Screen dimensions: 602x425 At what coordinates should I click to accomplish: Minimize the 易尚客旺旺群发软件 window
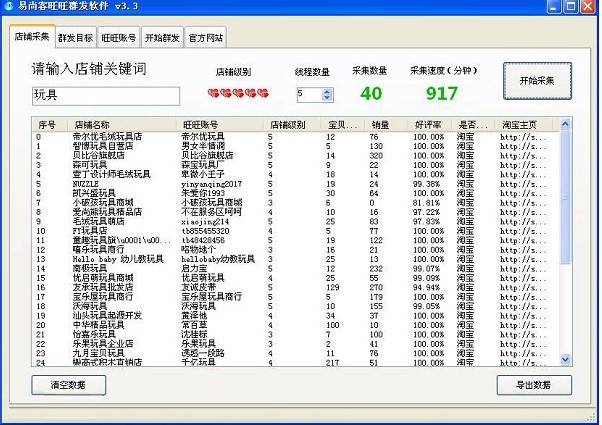pos(554,7)
